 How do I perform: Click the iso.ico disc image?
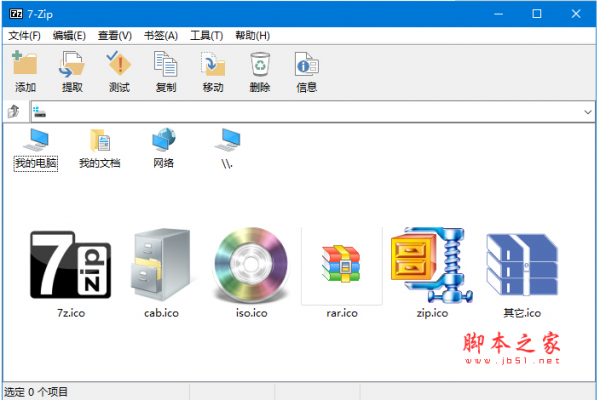(x=251, y=265)
